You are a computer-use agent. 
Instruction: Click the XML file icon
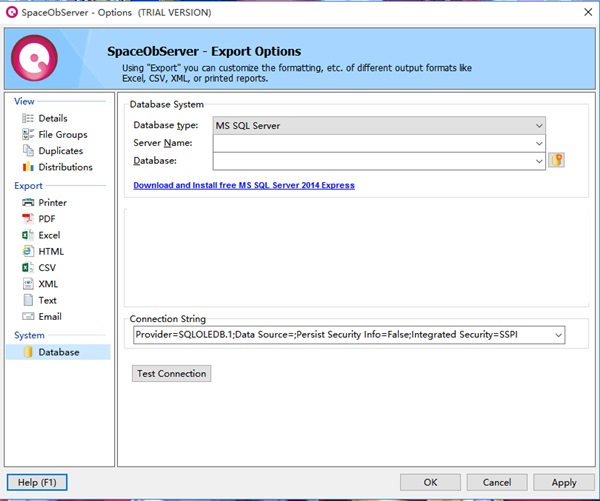pyautogui.click(x=28, y=284)
